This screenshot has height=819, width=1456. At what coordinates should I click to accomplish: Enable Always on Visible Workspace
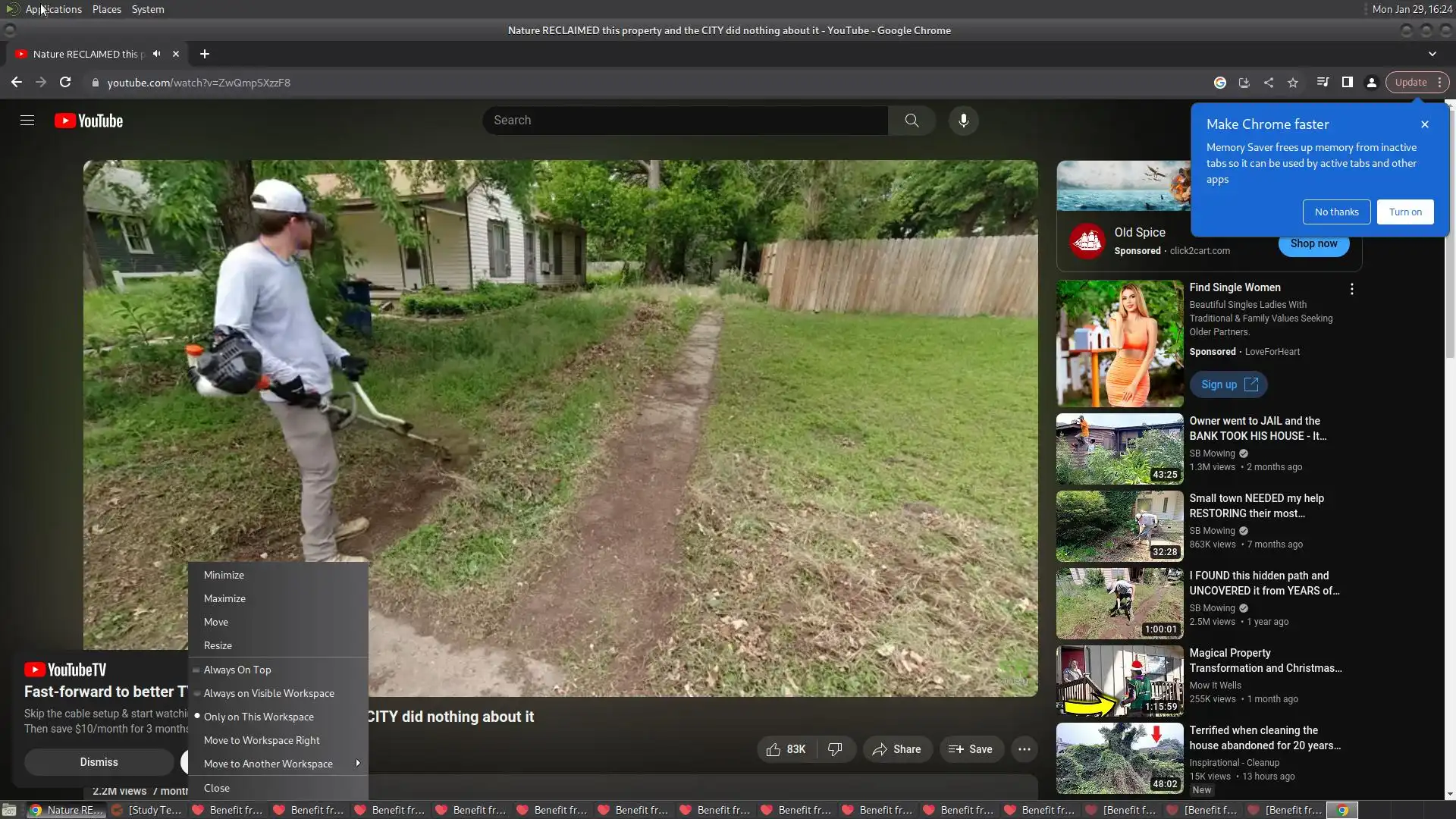[x=268, y=693]
